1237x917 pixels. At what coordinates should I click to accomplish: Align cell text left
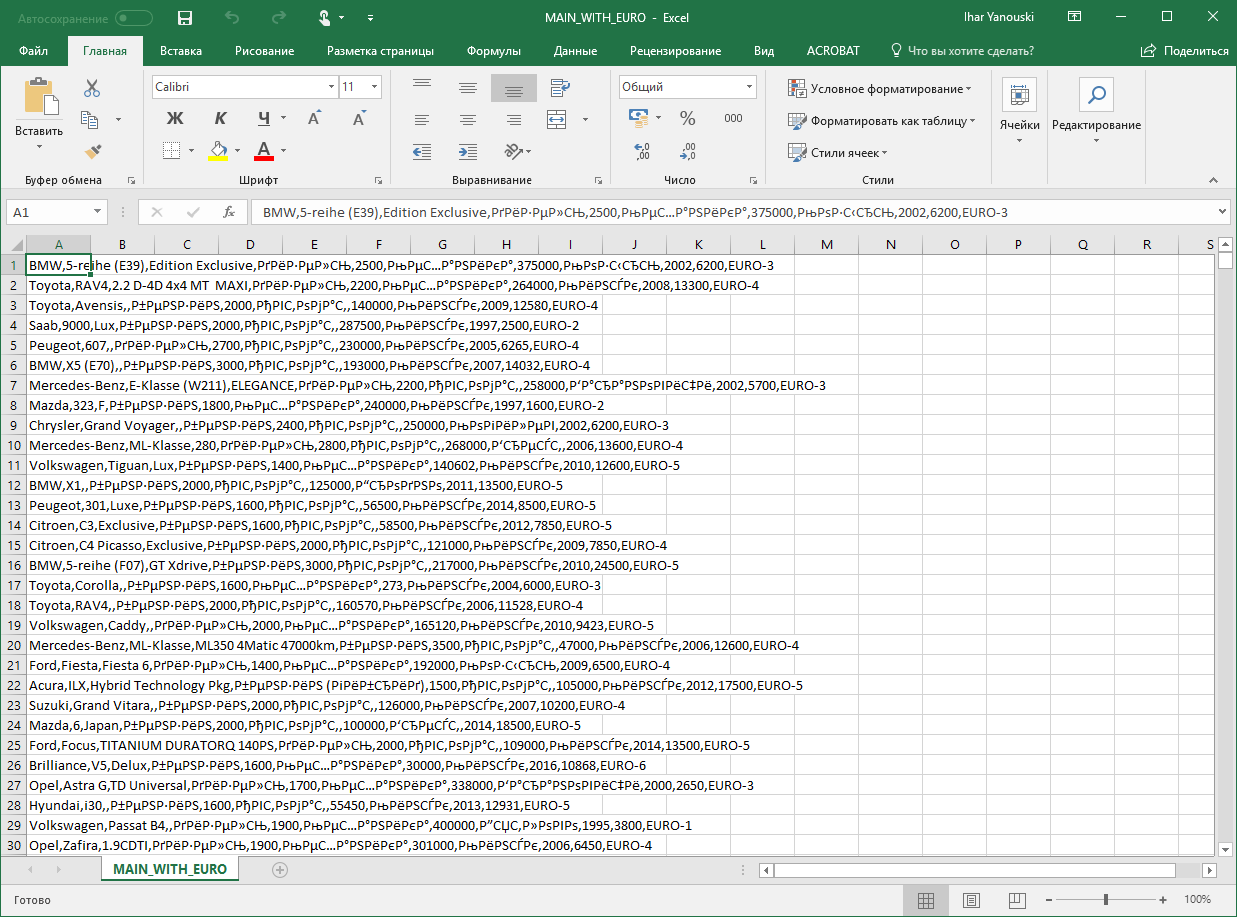pos(421,120)
